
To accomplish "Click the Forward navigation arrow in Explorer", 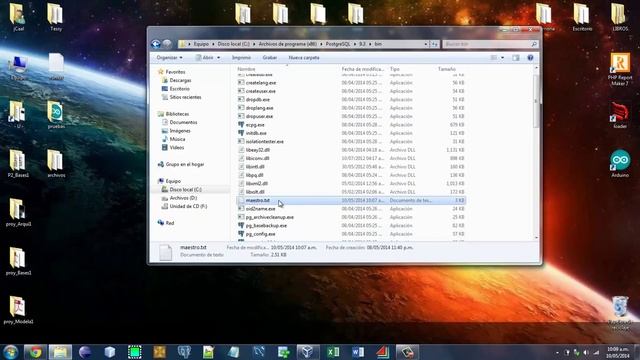I will [167, 44].
